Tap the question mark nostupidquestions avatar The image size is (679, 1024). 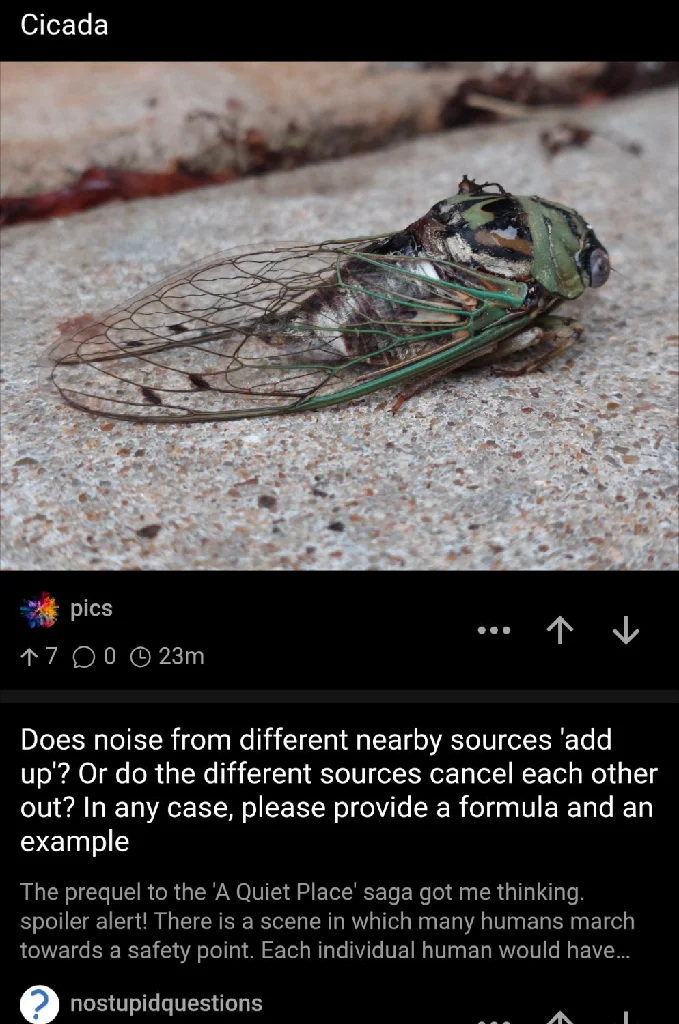pos(39,1004)
